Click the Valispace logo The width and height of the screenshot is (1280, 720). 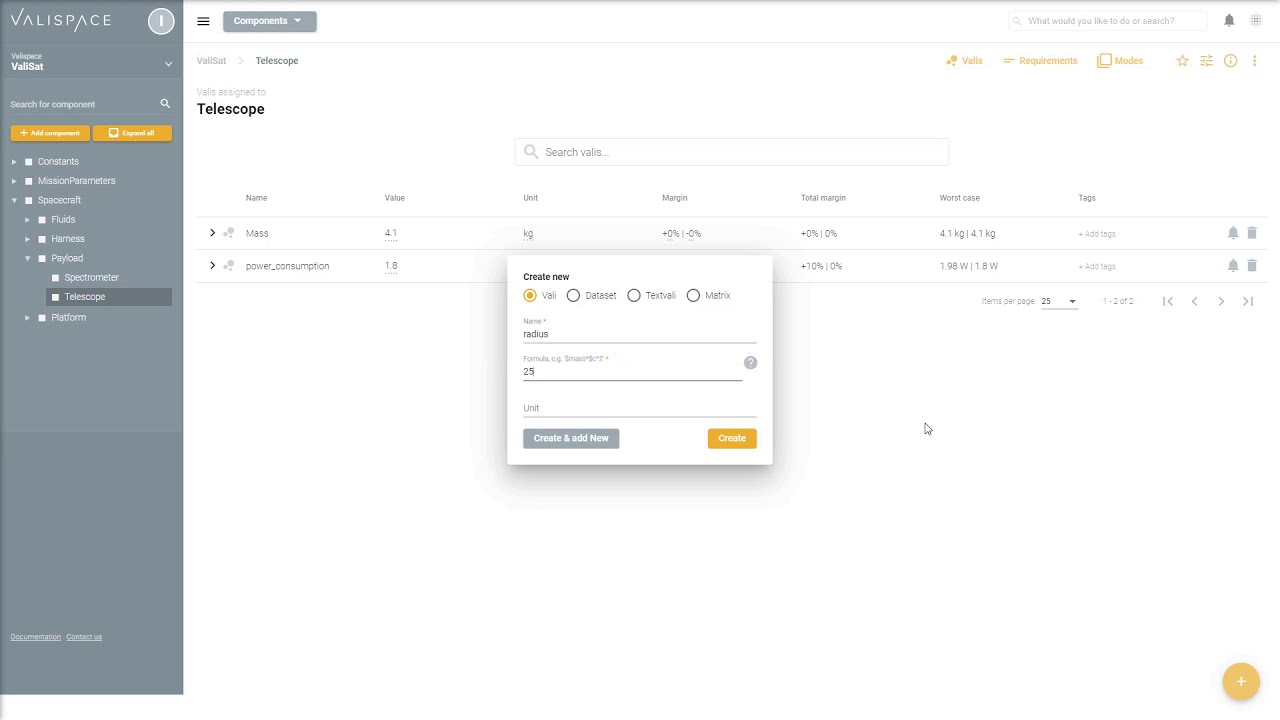point(61,21)
